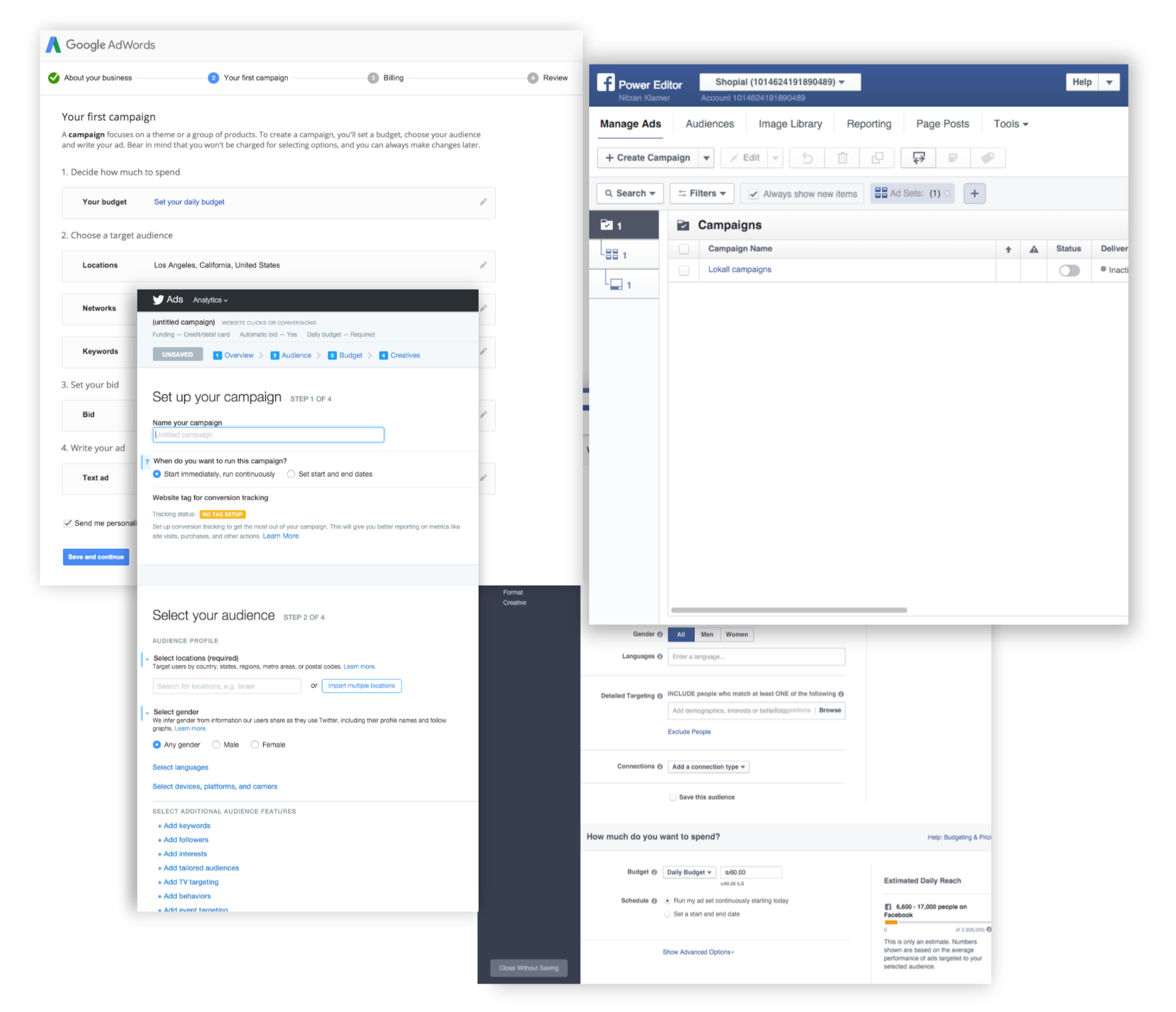Click the info icon next to Connections
The width and height of the screenshot is (1176, 1012).
click(x=659, y=767)
